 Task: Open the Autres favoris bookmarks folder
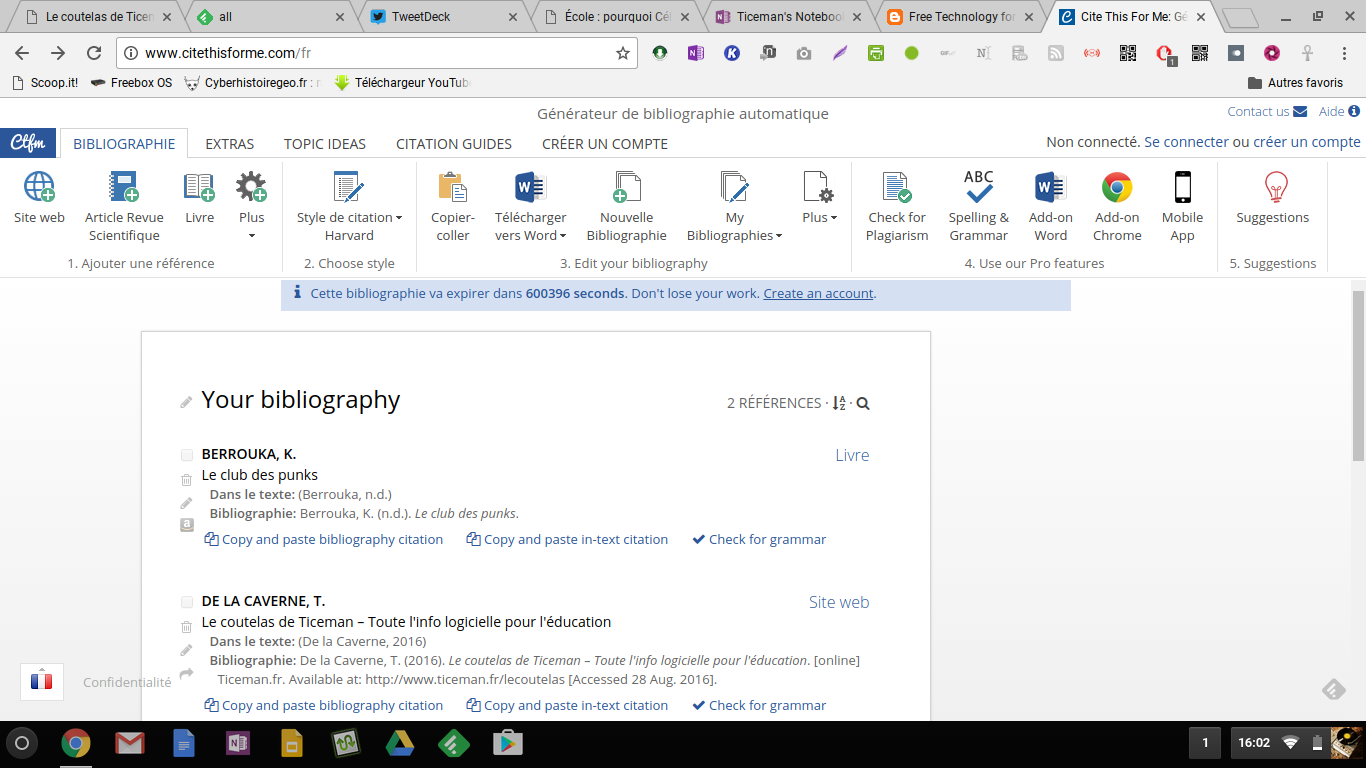[x=1295, y=83]
